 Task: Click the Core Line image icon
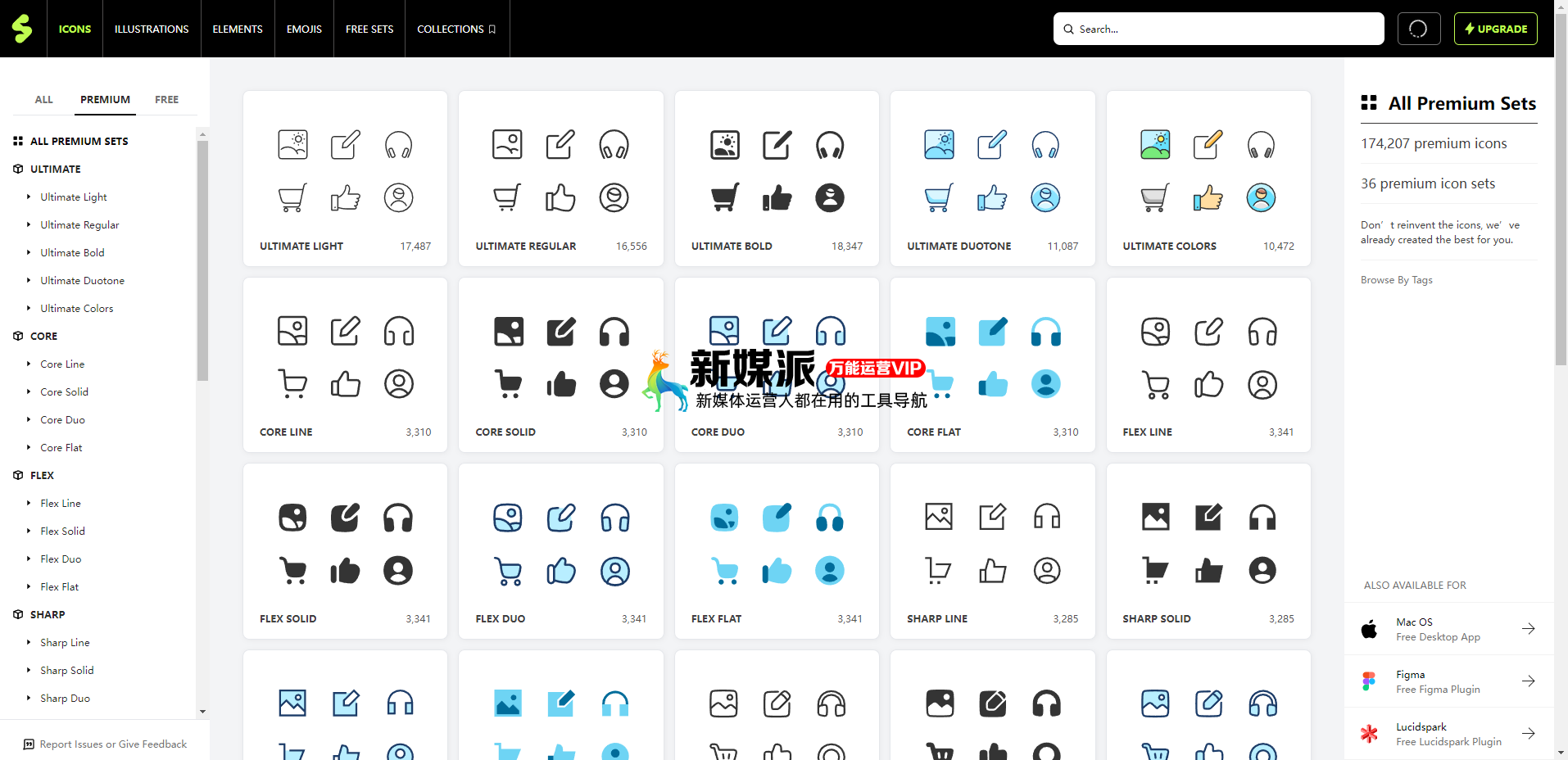[292, 331]
